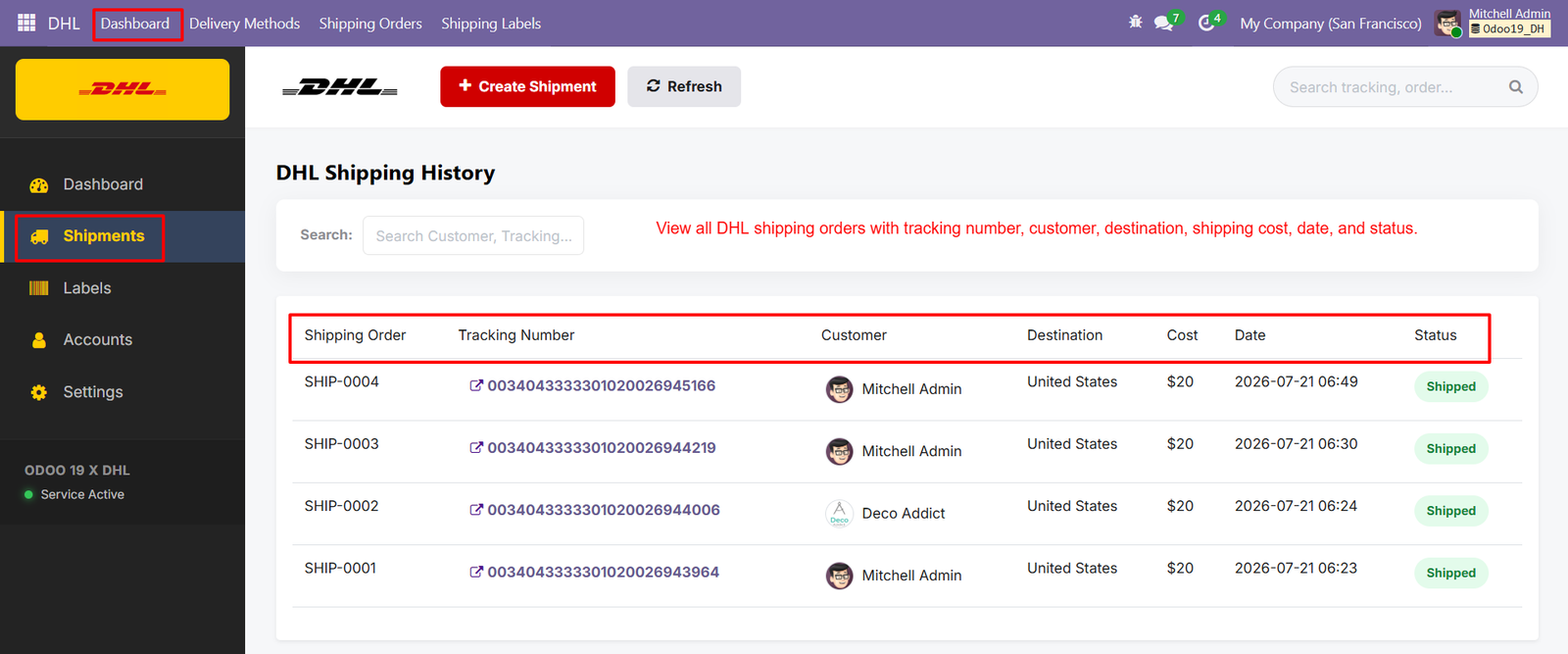Click the Create Shipment button

tap(527, 86)
